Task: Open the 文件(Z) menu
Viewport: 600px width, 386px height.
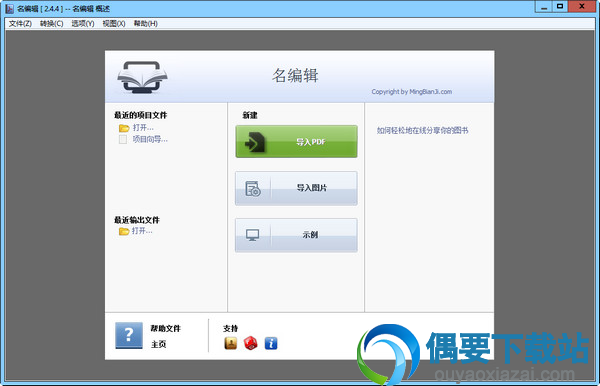Action: point(20,24)
